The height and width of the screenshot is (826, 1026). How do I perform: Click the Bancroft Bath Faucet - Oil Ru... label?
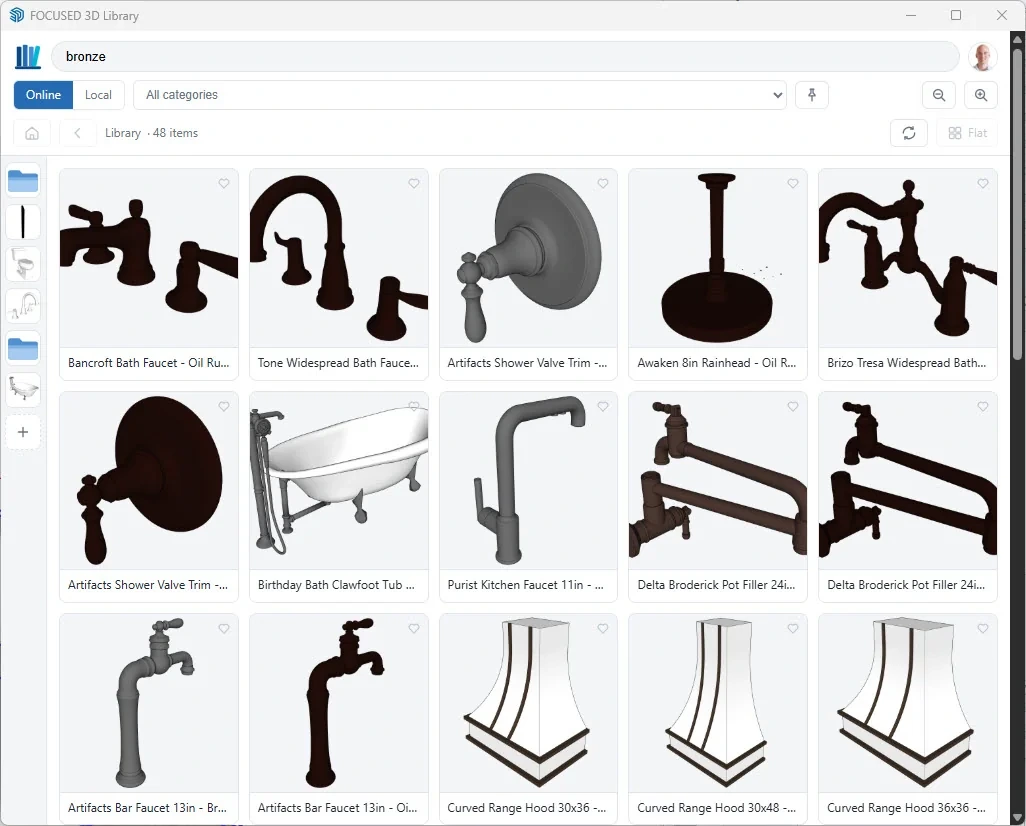[x=149, y=363]
